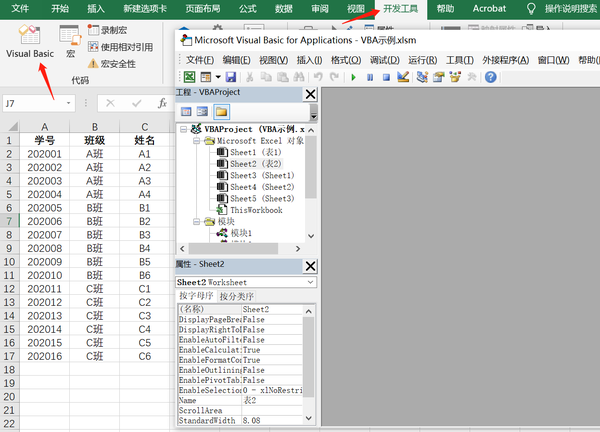
Task: Open Object Browser icon in VBA toolbar
Action: 455,77
